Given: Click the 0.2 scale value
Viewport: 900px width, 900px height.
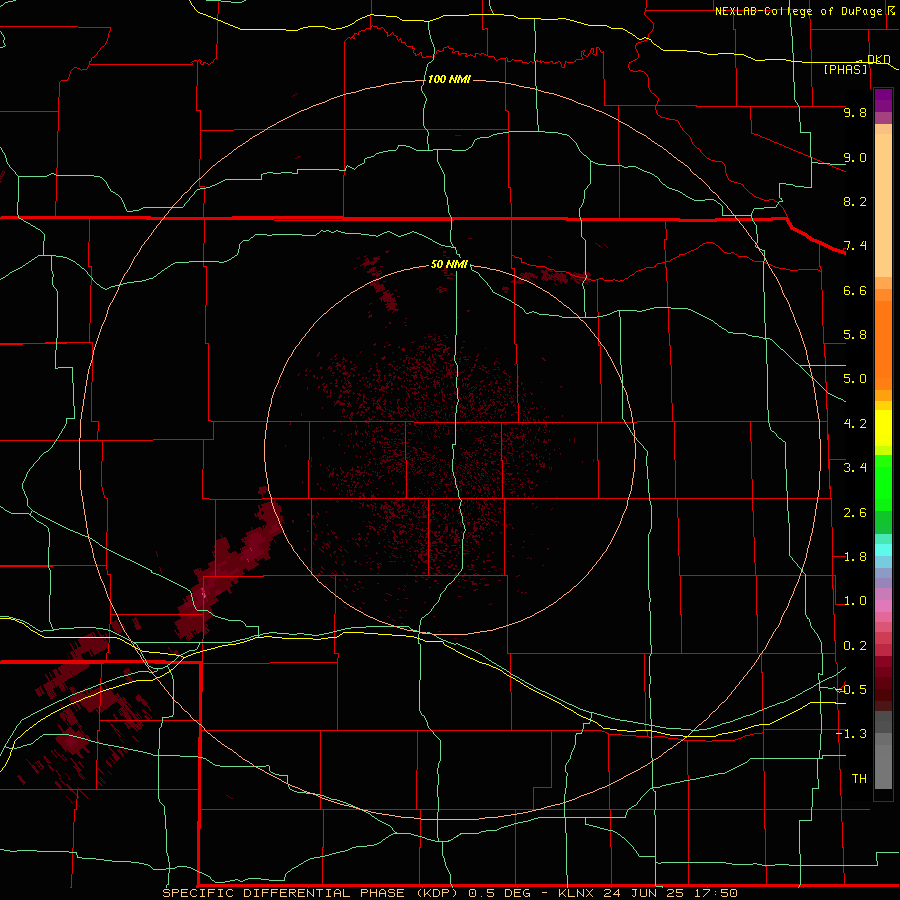Looking at the screenshot, I should [855, 646].
